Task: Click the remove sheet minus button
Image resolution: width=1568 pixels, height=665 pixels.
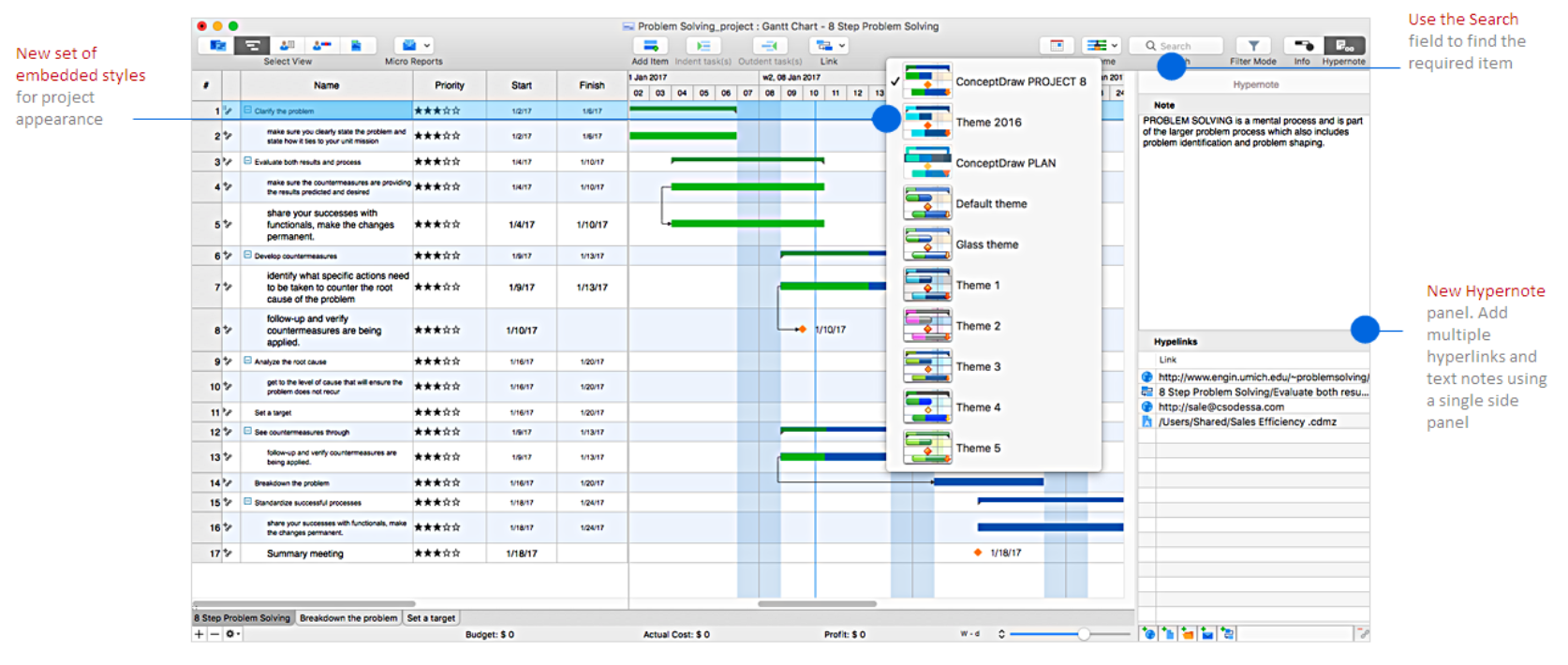Action: pos(214,634)
